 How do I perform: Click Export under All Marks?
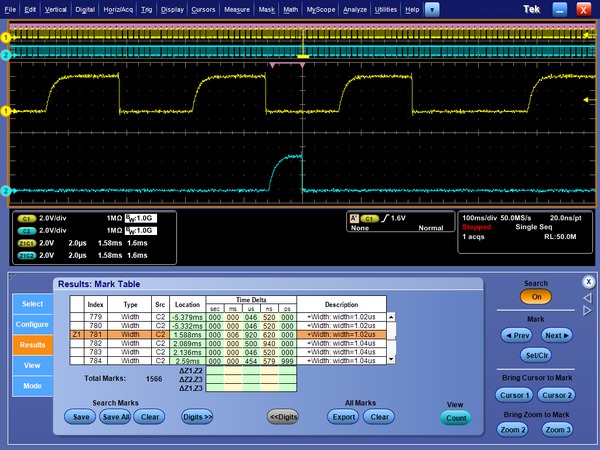(x=343, y=417)
